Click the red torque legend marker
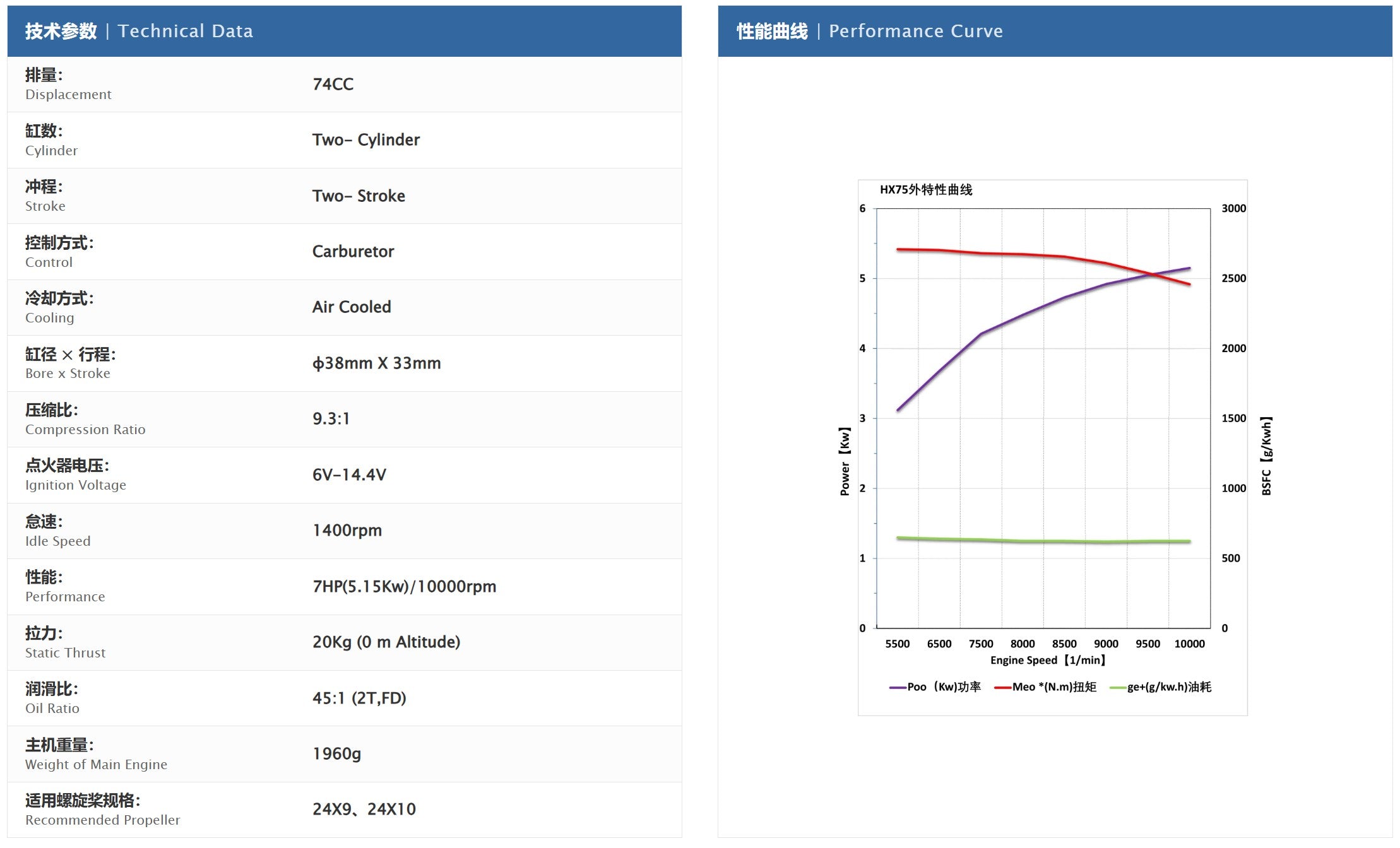The height and width of the screenshot is (848, 1400). pos(1003,688)
